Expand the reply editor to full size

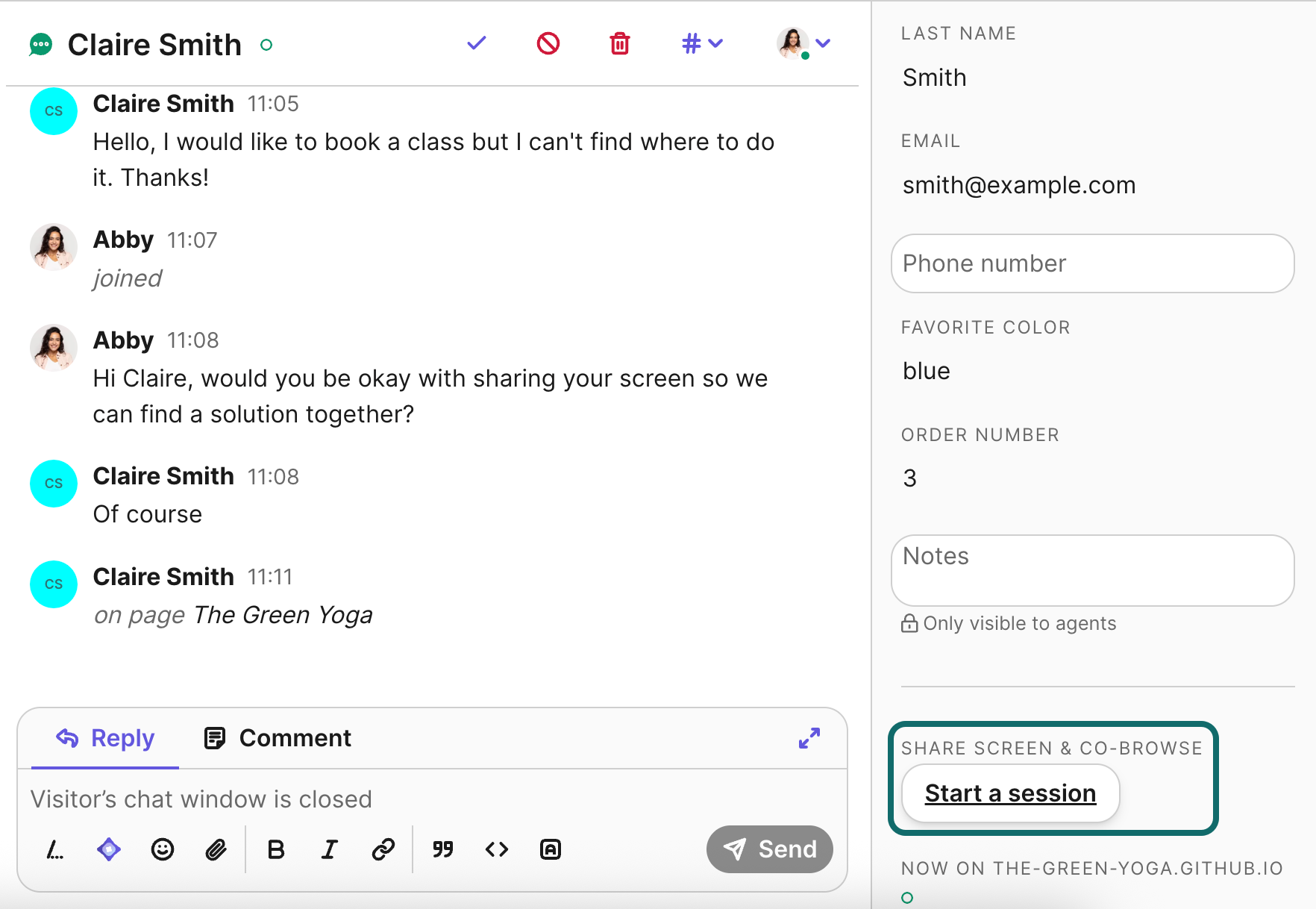click(x=809, y=738)
